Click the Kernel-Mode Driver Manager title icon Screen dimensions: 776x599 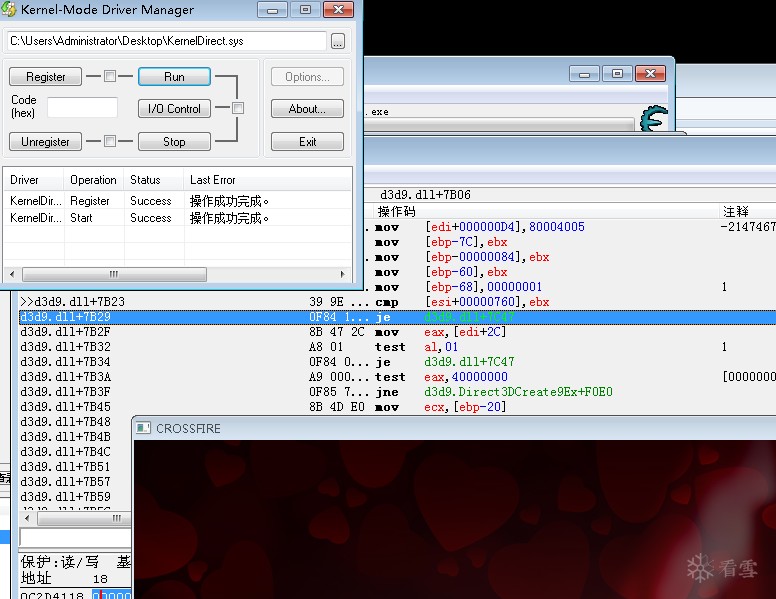[x=8, y=8]
